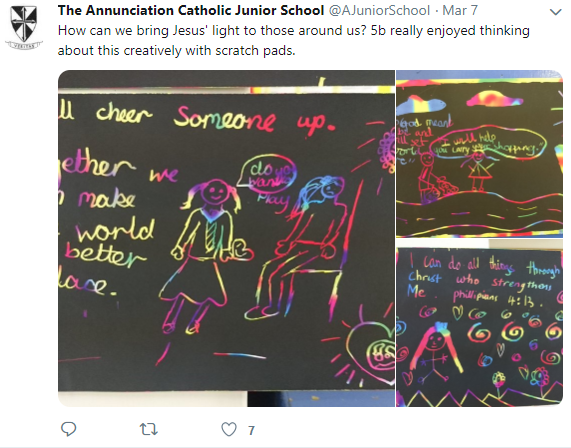The height and width of the screenshot is (448, 571).
Task: Open the large 'cheer someone up' image
Action: pos(226,238)
